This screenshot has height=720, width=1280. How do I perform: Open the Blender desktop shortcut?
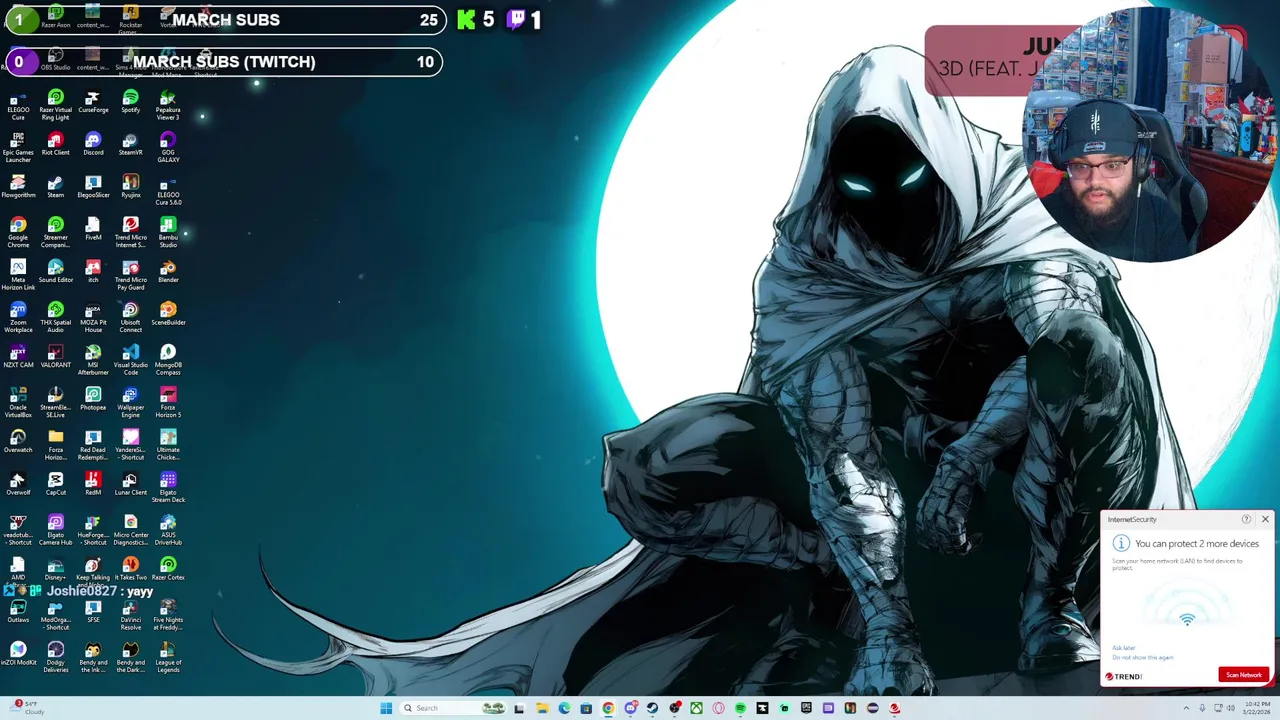[x=168, y=272]
